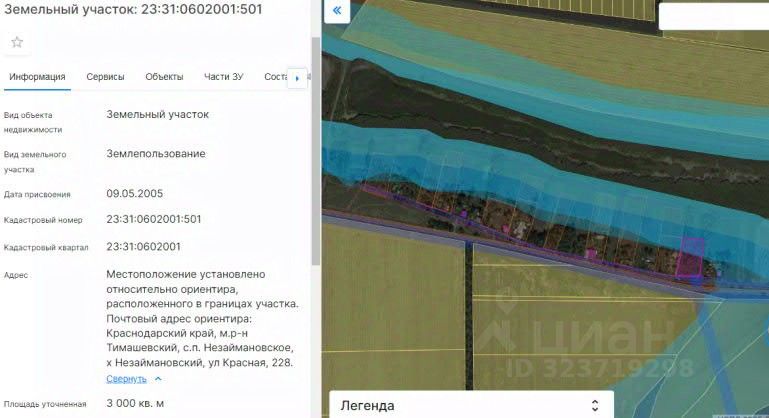The image size is (769, 418).
Task: Click the map search field at top right
Action: point(714,16)
